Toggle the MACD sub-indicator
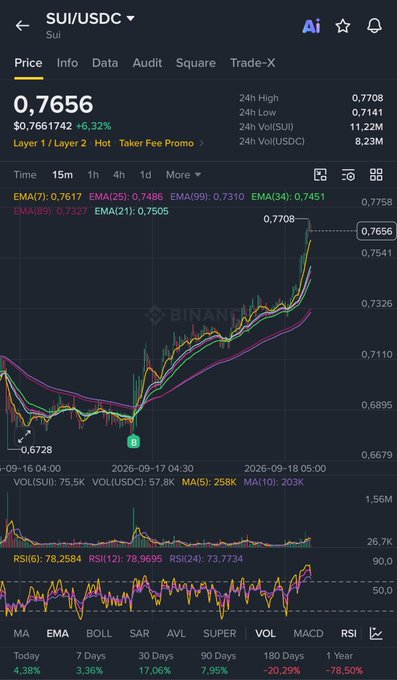397x680 pixels. (x=308, y=634)
